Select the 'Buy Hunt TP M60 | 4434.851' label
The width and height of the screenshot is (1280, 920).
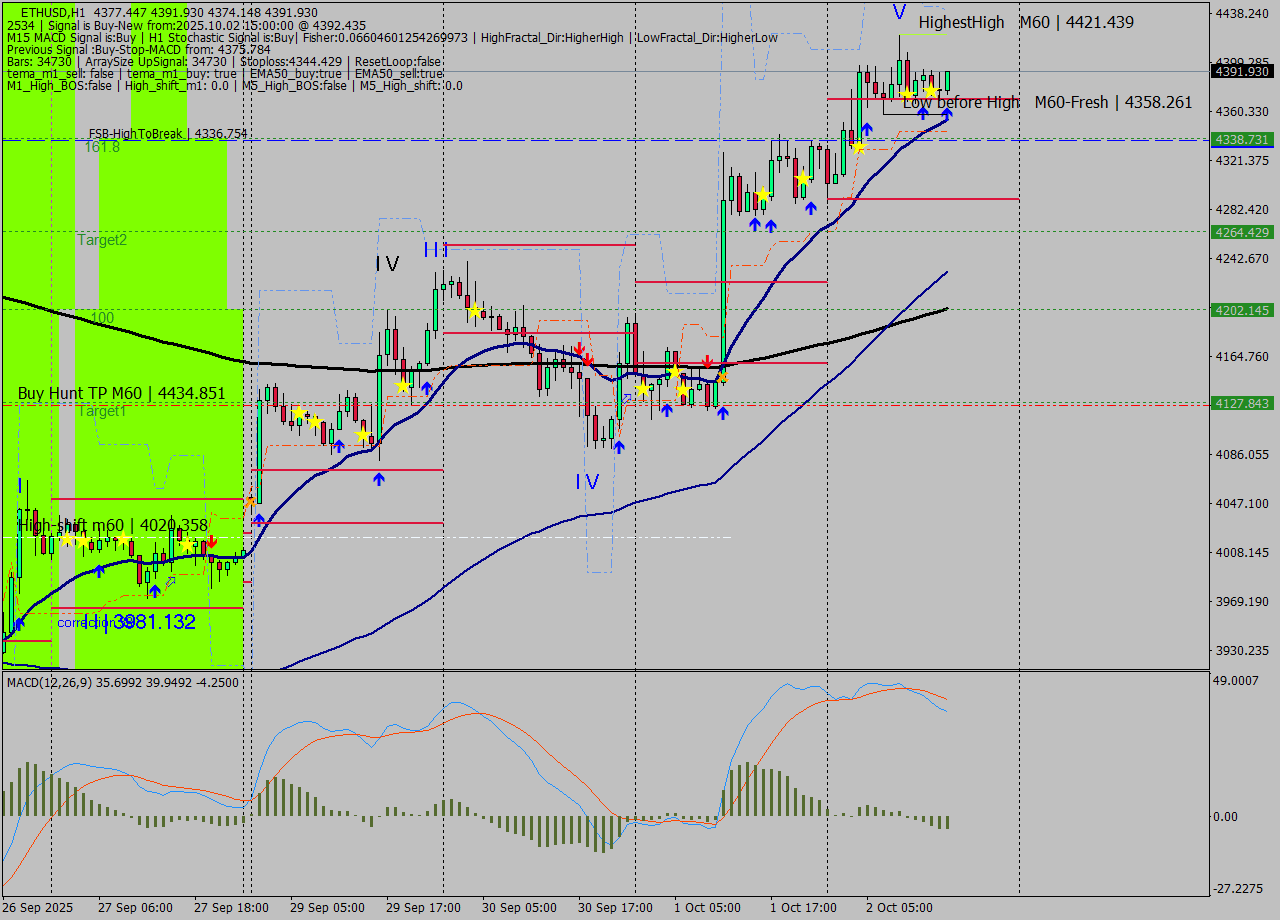coord(120,393)
